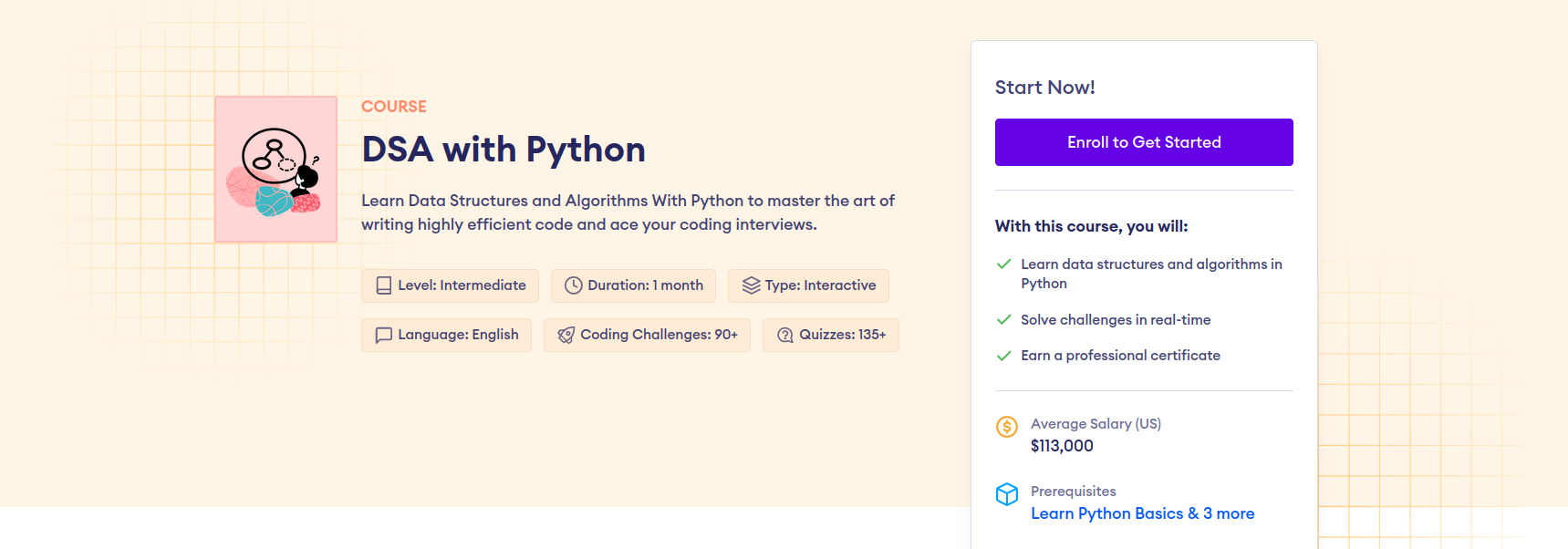Select the Duration: 1 month badge
The width and height of the screenshot is (1568, 549).
633,285
